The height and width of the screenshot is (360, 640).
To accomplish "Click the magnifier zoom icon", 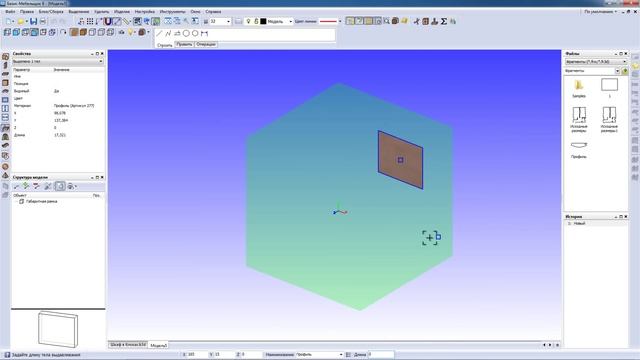I will 386,21.
